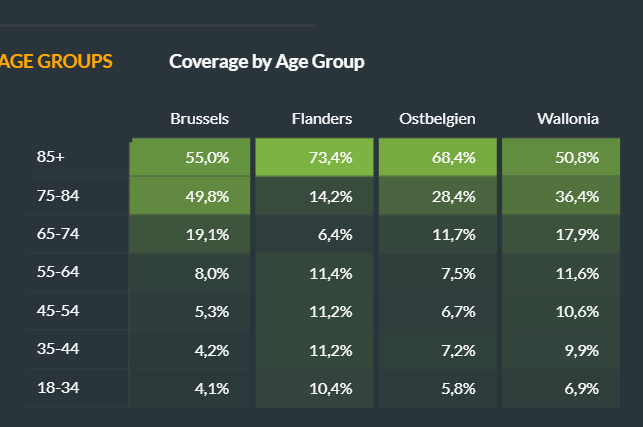Click the Ostbelgien column header
The image size is (643, 427).
tap(437, 119)
